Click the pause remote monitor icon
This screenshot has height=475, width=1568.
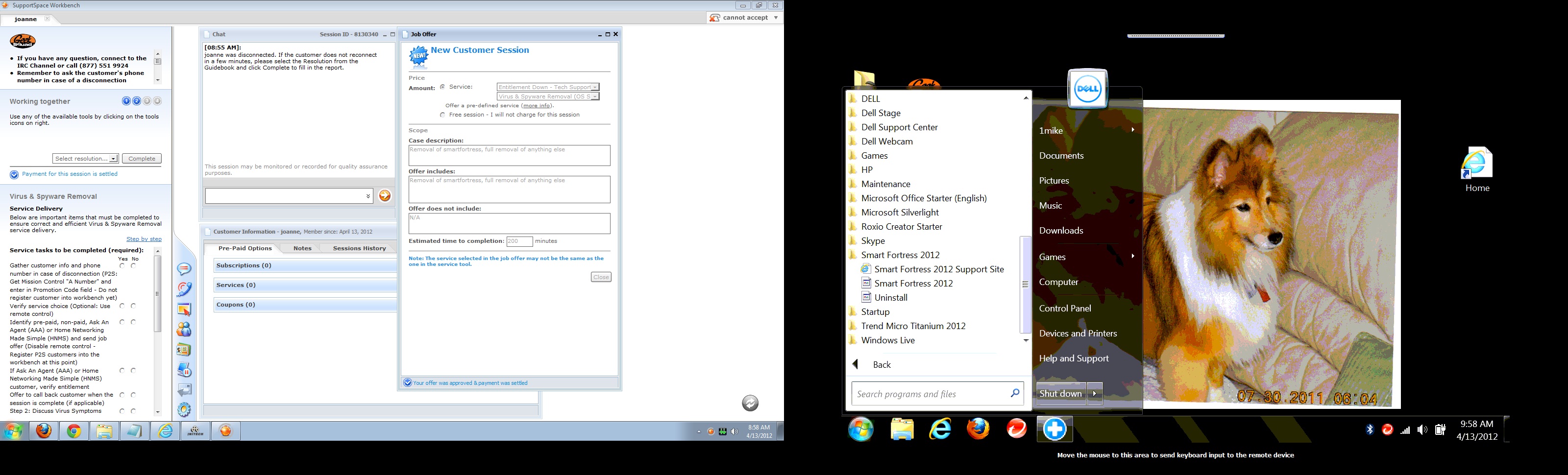tap(184, 370)
